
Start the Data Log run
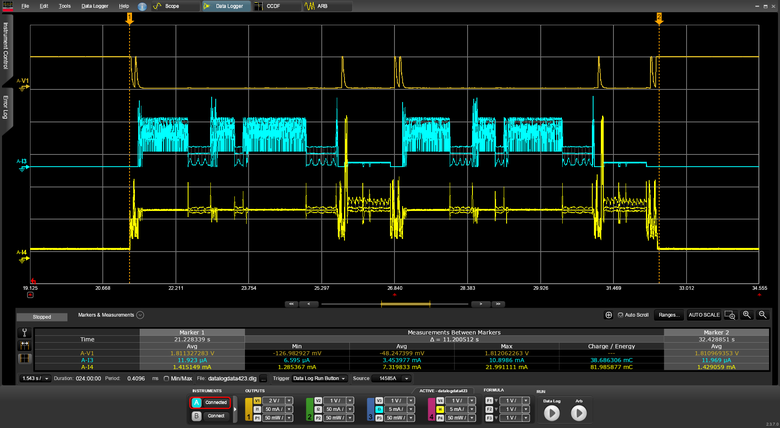tap(552, 413)
